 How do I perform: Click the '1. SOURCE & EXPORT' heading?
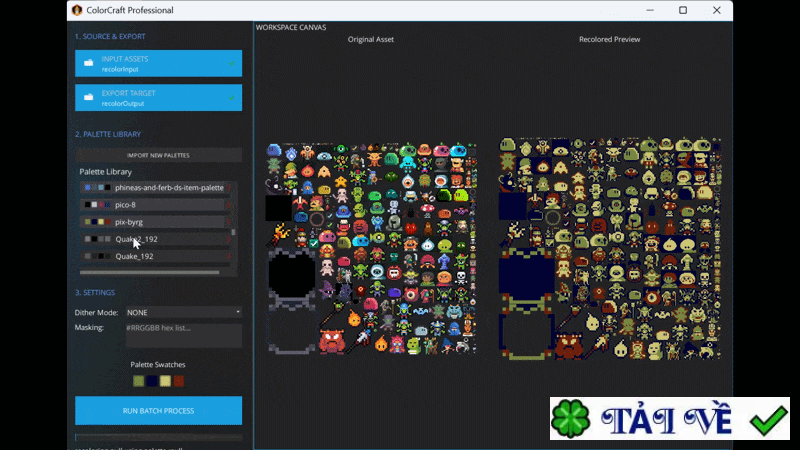pos(110,36)
